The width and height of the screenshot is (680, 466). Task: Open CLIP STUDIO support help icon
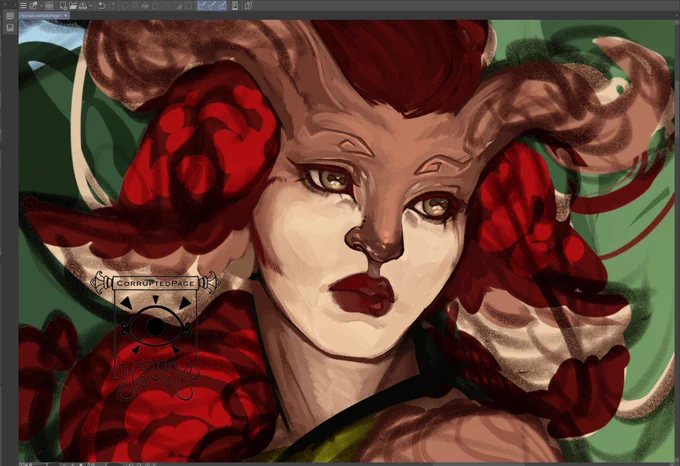pyautogui.click(x=248, y=6)
